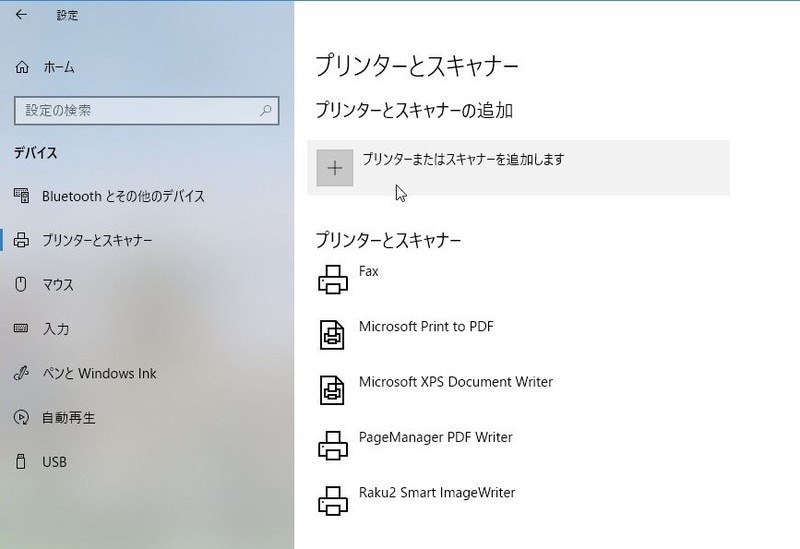
Task: Click the XPS Document Writer icon
Action: point(332,390)
